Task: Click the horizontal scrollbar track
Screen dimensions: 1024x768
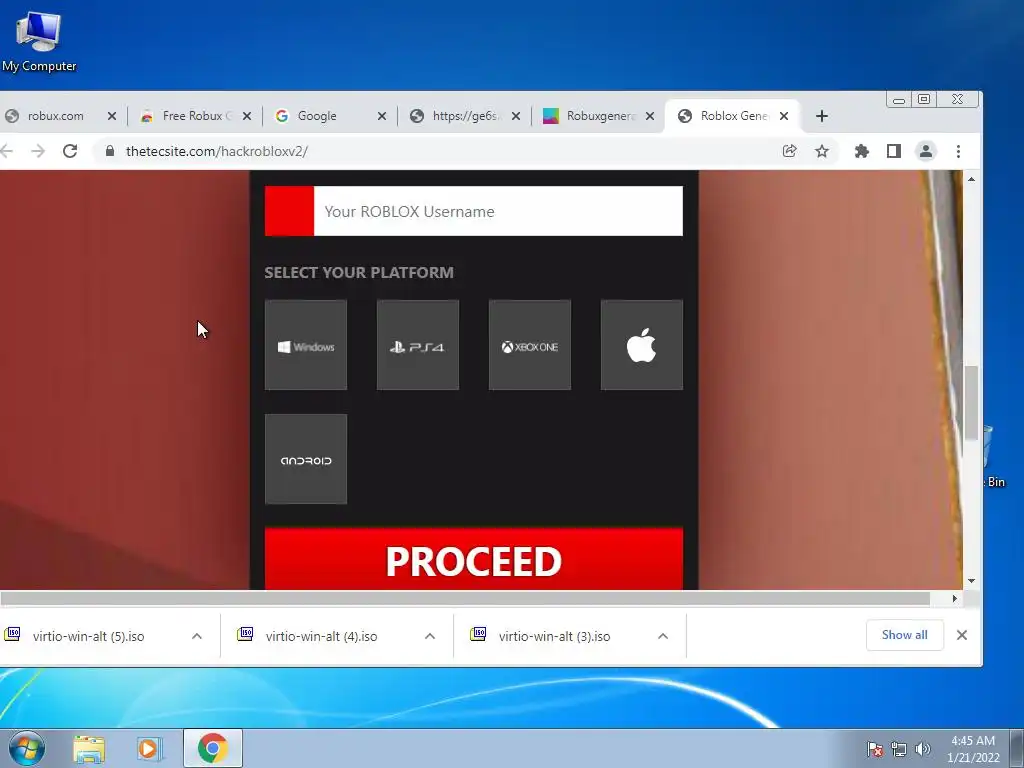Action: click(465, 598)
